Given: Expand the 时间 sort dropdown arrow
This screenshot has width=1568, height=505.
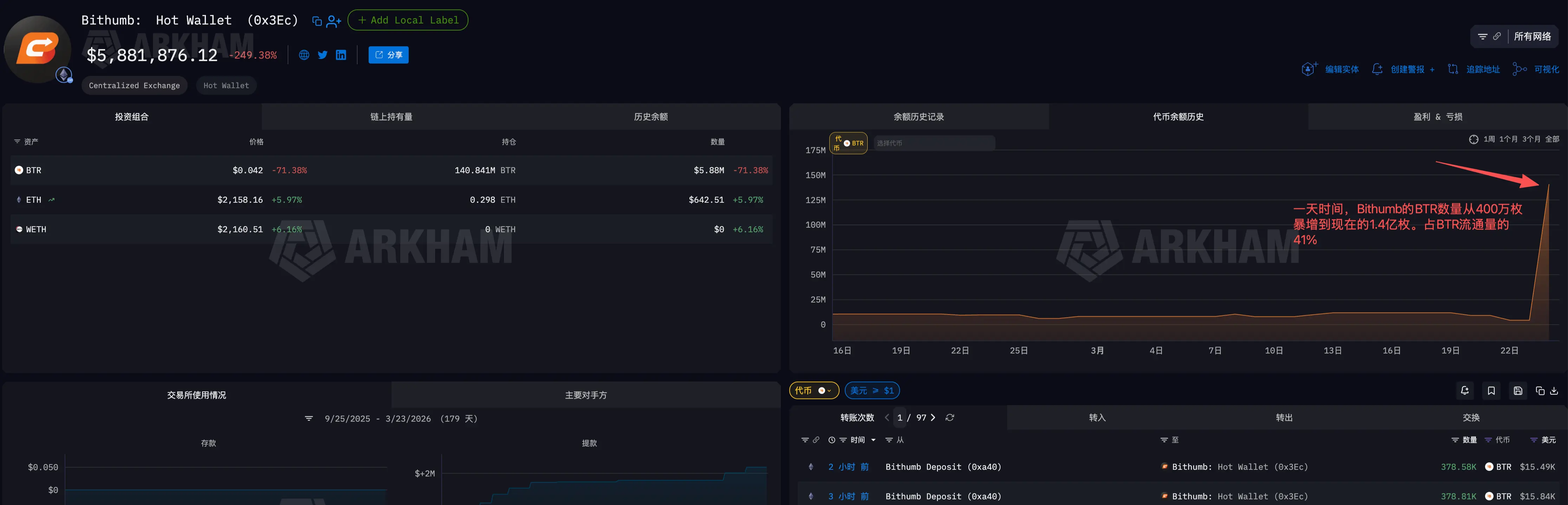Looking at the screenshot, I should coord(874,440).
